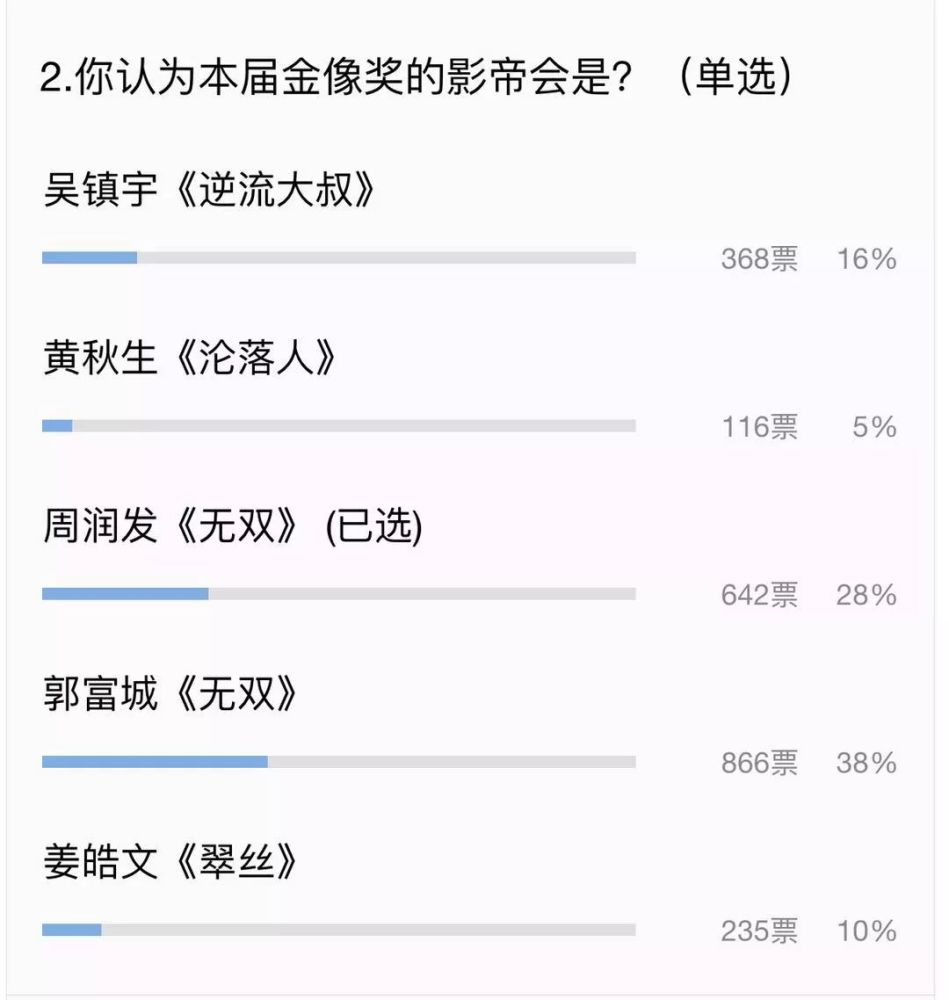Click the 28% progress bar for 周润发
The image size is (949, 1000).
339,594
